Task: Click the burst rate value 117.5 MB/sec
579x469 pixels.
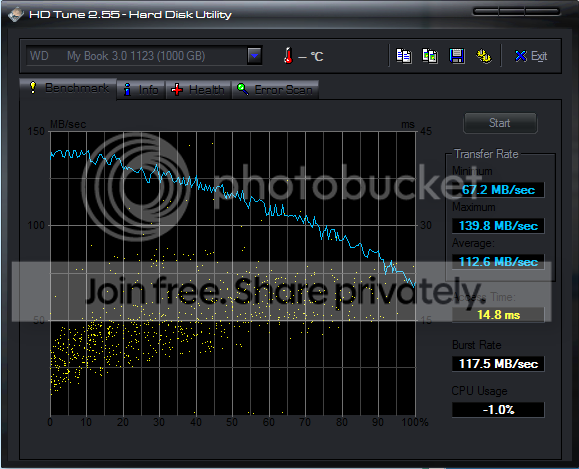Action: 498,364
